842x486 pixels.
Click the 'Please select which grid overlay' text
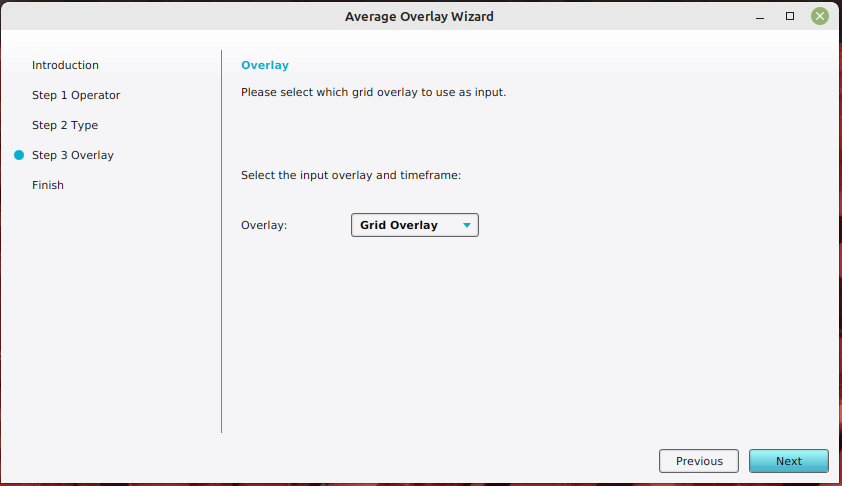tap(373, 92)
